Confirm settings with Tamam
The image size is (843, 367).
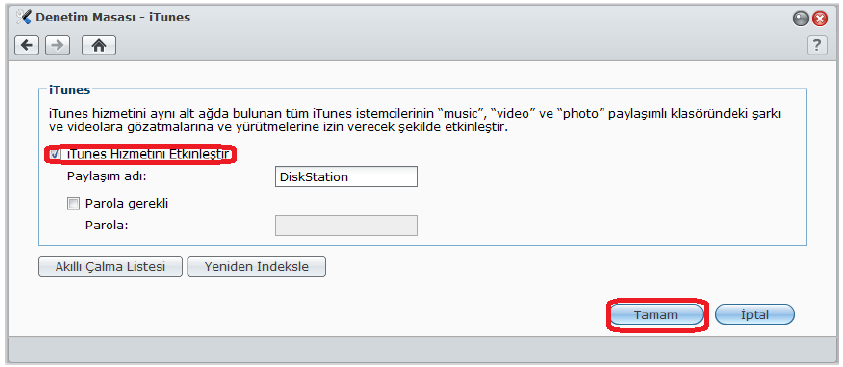point(656,315)
